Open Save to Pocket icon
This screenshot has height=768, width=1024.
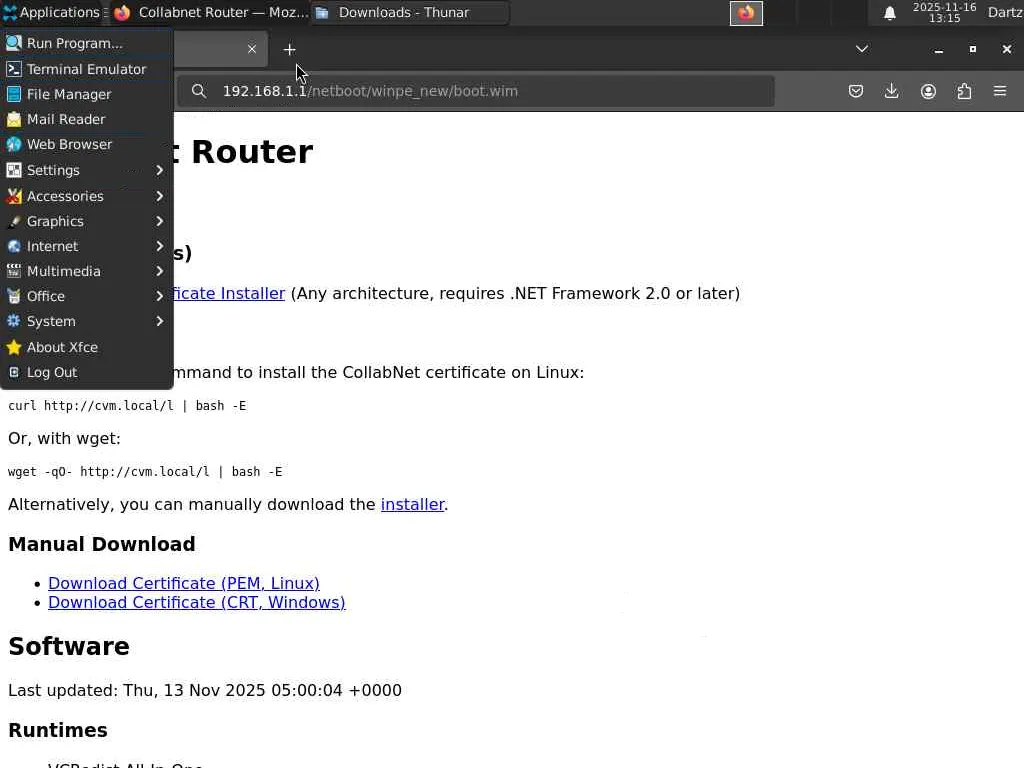pyautogui.click(x=856, y=91)
